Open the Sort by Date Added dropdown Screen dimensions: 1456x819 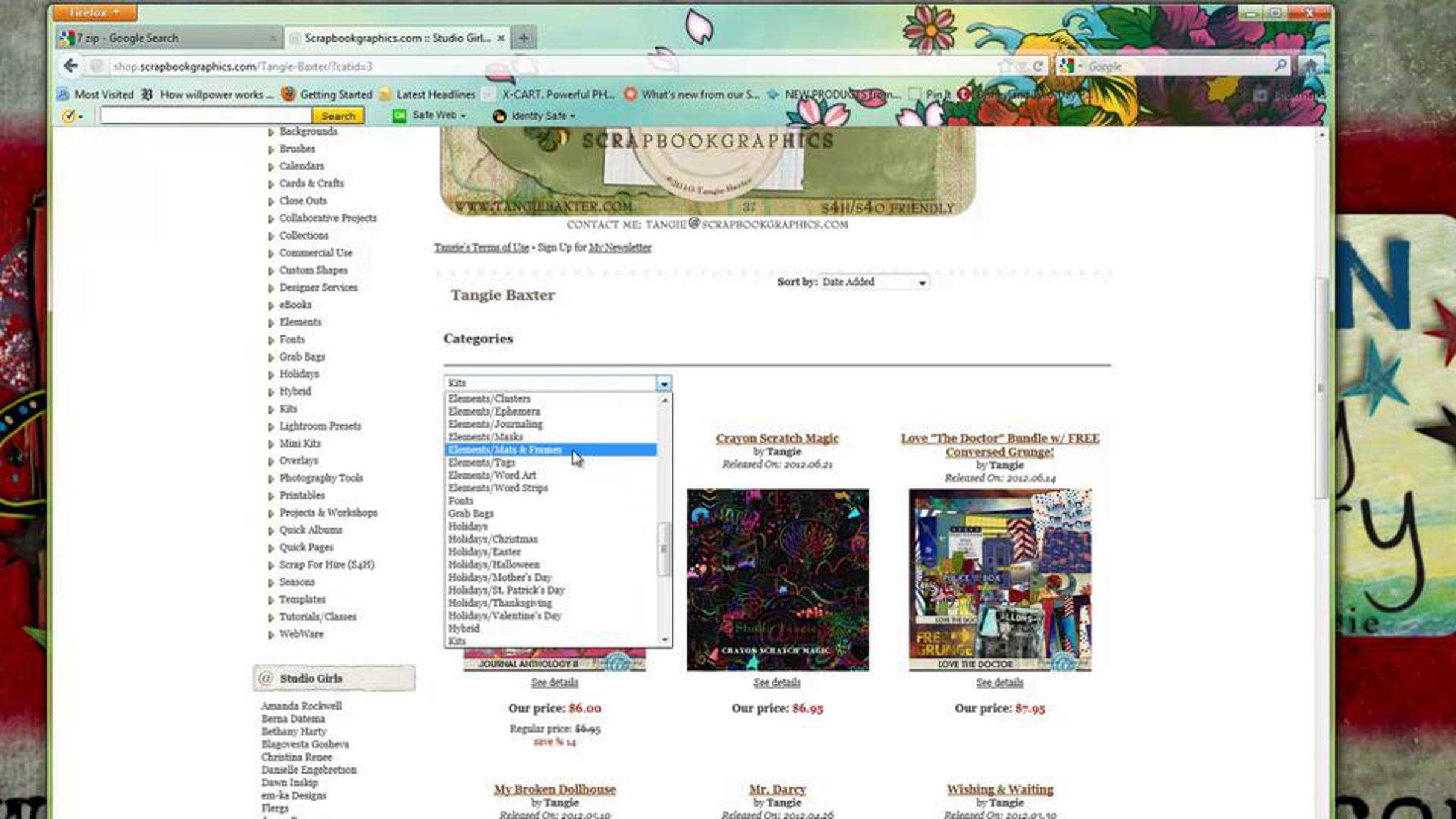pos(874,282)
